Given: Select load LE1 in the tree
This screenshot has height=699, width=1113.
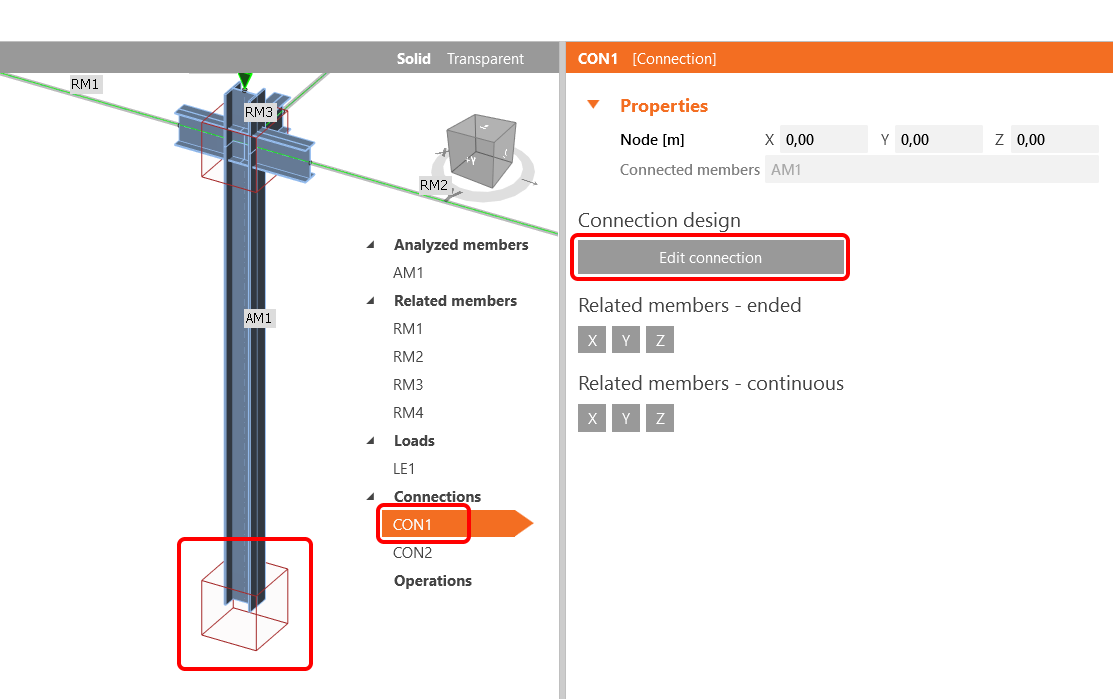Looking at the screenshot, I should click(x=404, y=468).
